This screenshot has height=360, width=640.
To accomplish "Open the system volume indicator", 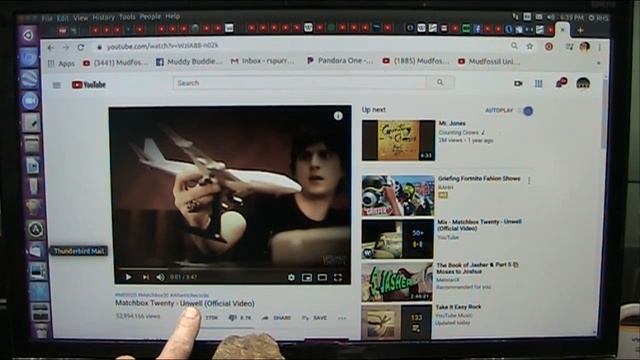I will (551, 17).
